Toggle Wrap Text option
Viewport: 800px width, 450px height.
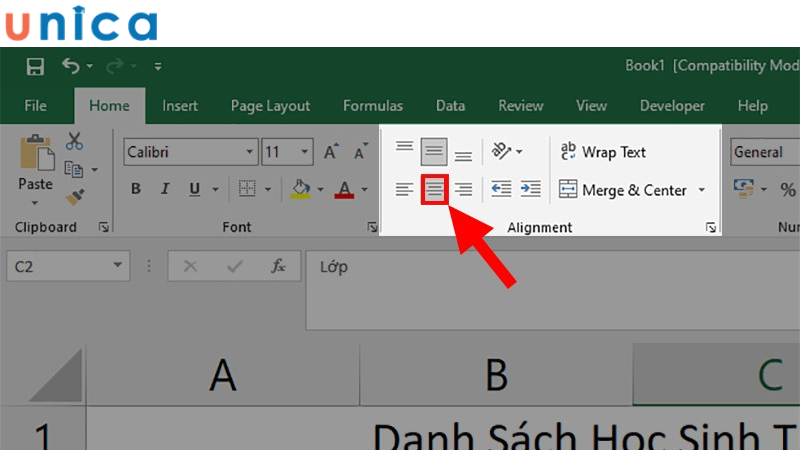click(x=603, y=152)
